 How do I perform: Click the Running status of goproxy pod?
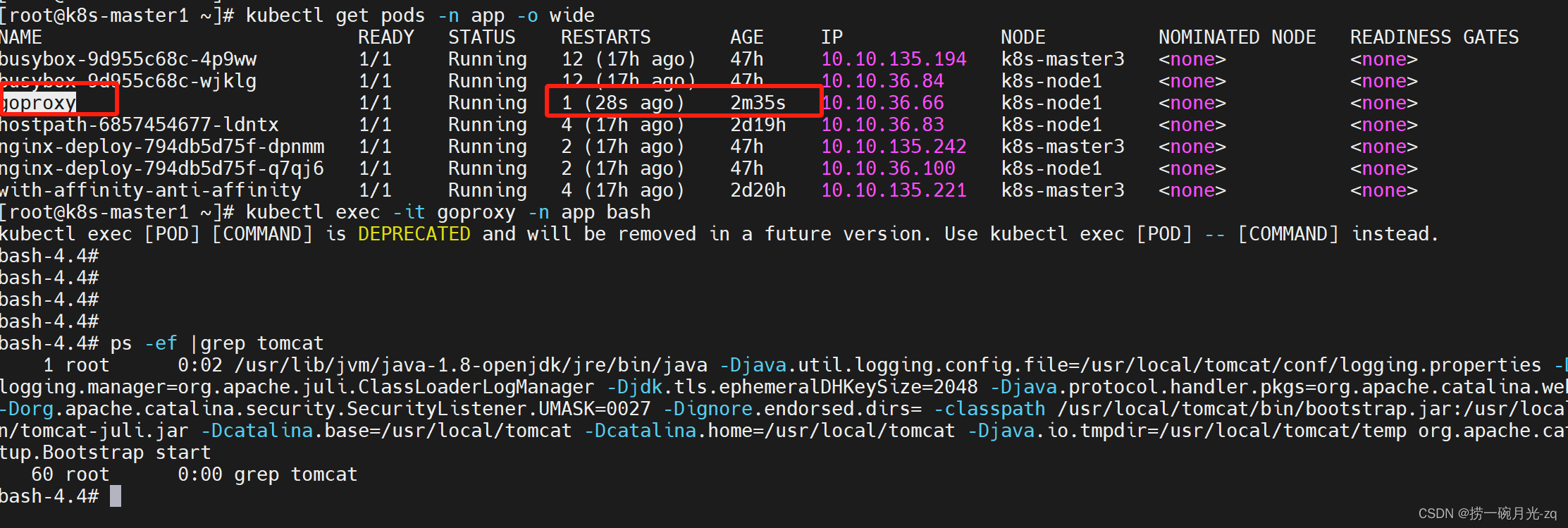pyautogui.click(x=488, y=103)
